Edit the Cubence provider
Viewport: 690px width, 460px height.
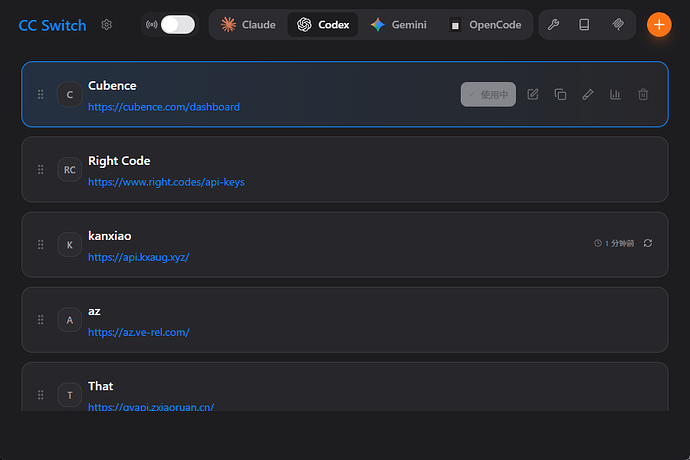[x=533, y=94]
